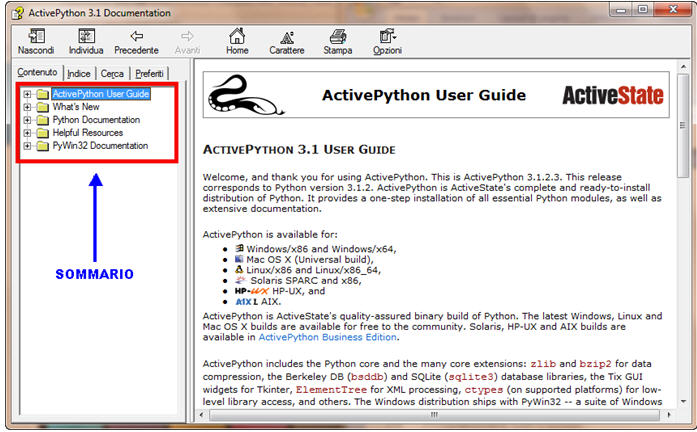
Task: Click the Linux/x86 and Linux/x86_64 item
Action: coord(308,270)
